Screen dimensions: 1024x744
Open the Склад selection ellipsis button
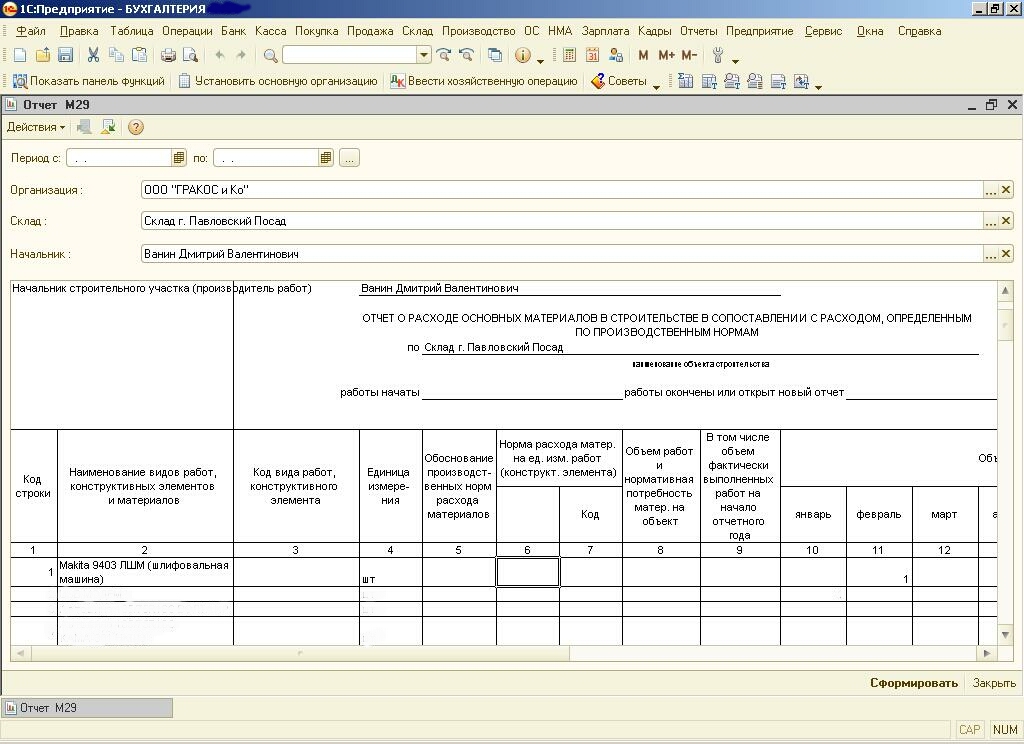(x=991, y=221)
